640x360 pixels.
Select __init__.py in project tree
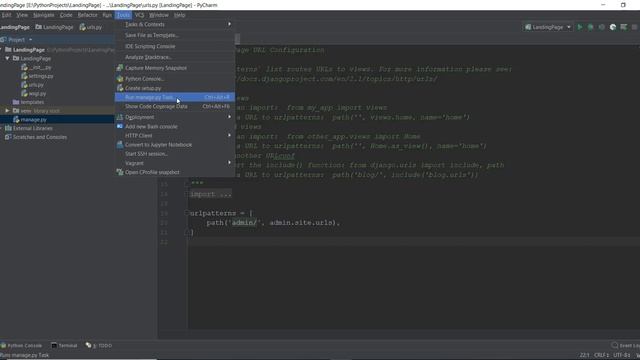click(x=36, y=67)
